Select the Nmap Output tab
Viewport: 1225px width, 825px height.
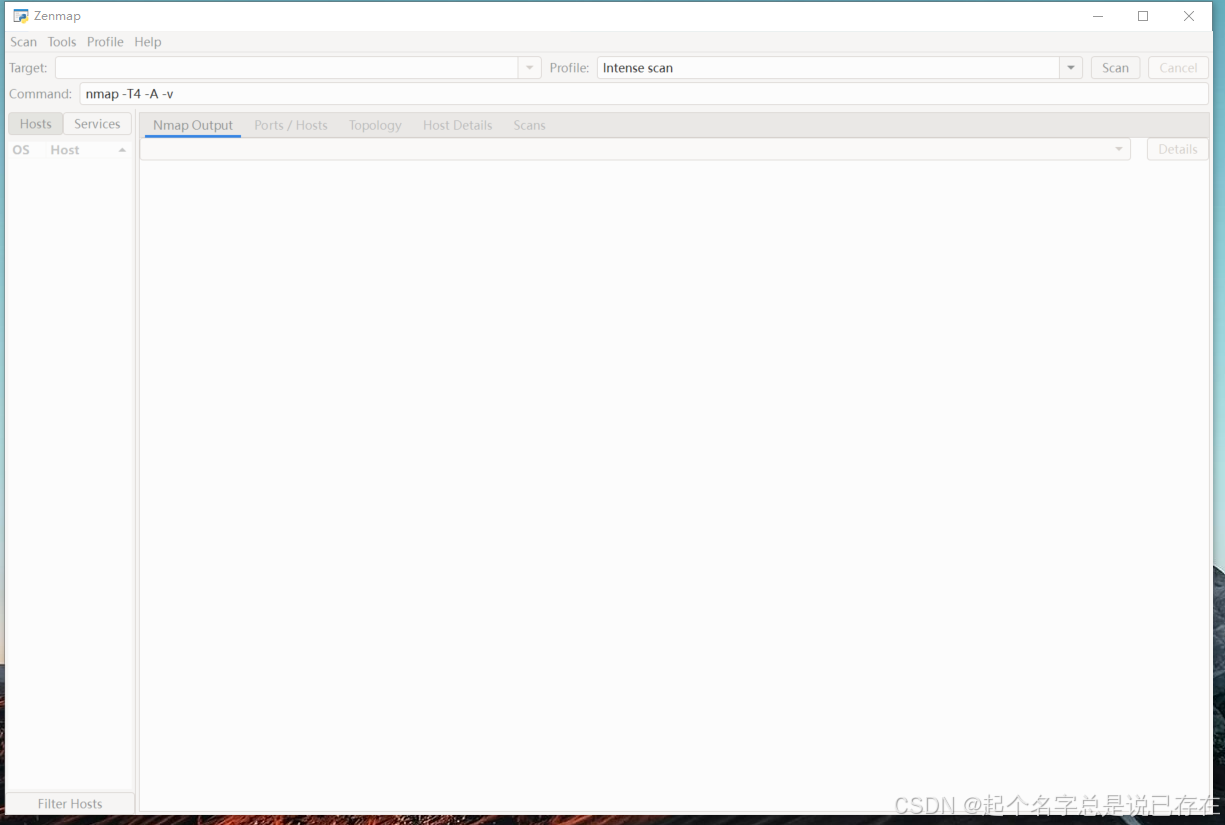[x=193, y=125]
